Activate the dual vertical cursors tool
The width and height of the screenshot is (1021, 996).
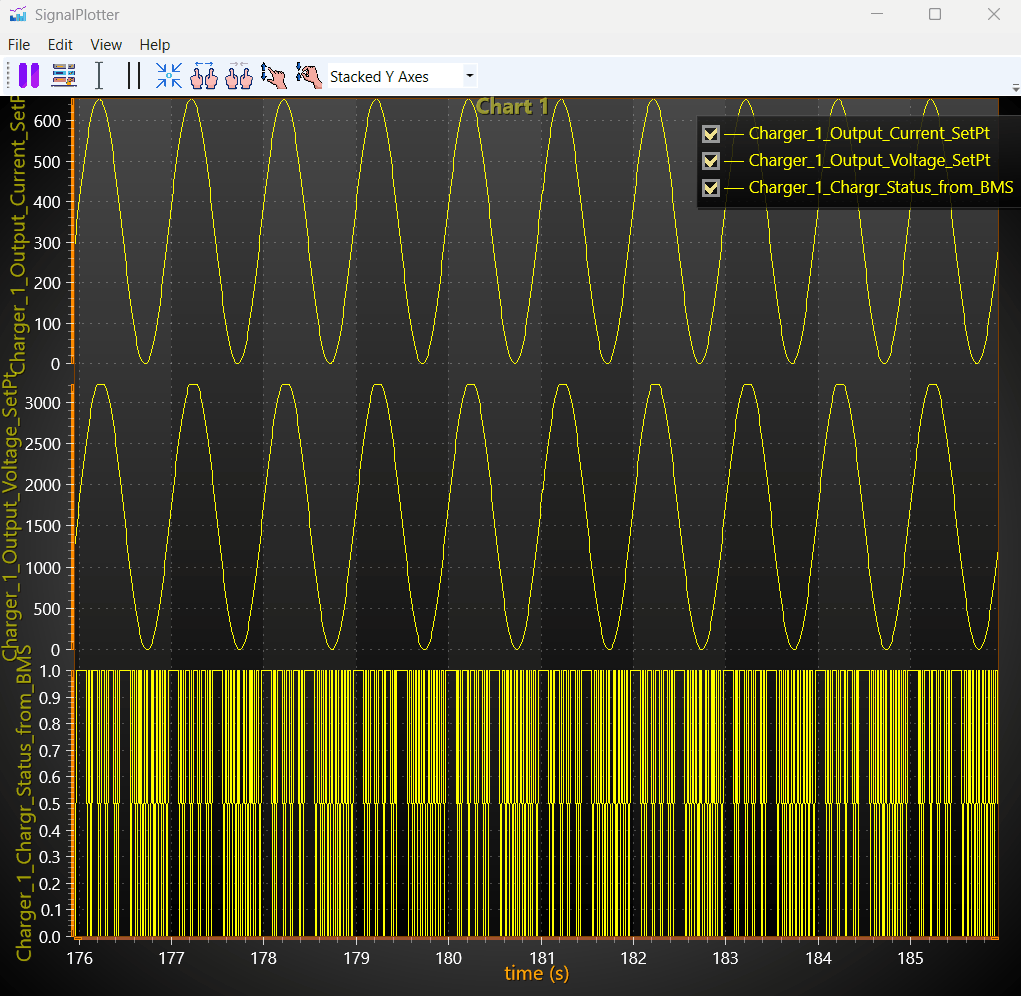click(133, 76)
